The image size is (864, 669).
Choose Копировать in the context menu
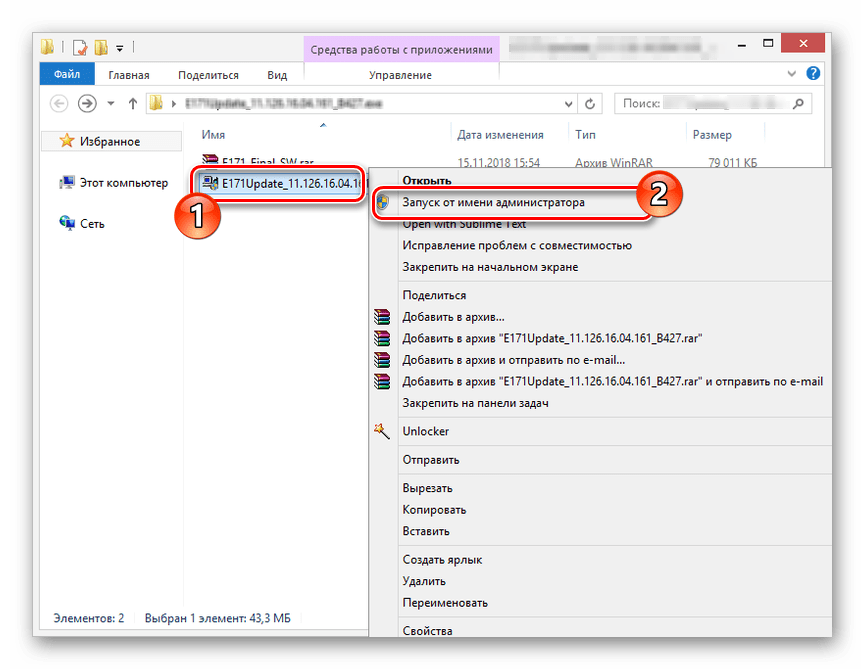[x=434, y=510]
